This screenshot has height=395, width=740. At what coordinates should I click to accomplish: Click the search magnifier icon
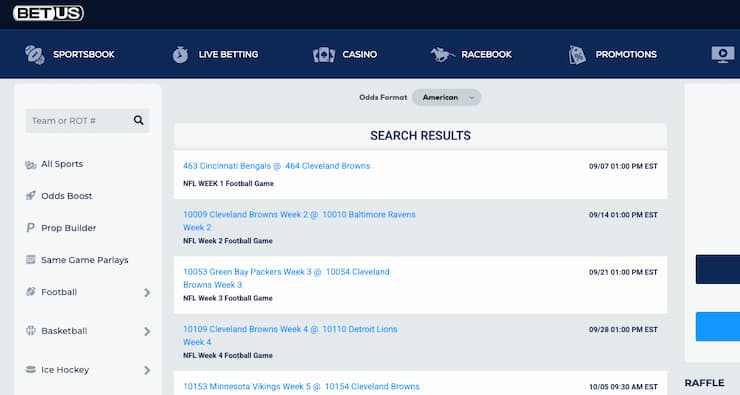pos(138,120)
